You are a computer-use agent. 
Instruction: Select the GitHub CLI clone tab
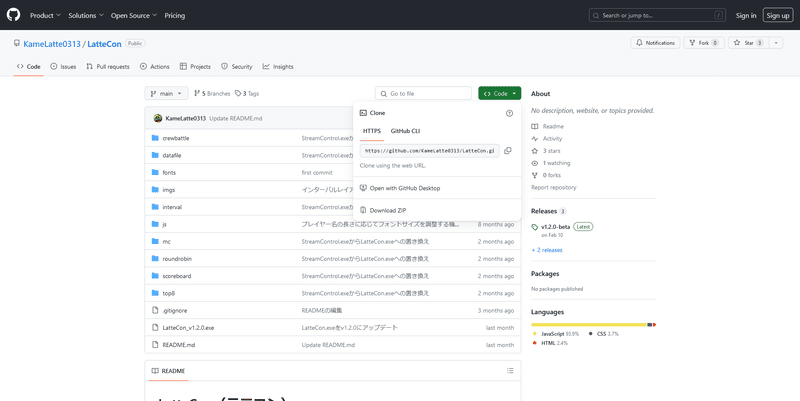[x=405, y=131]
